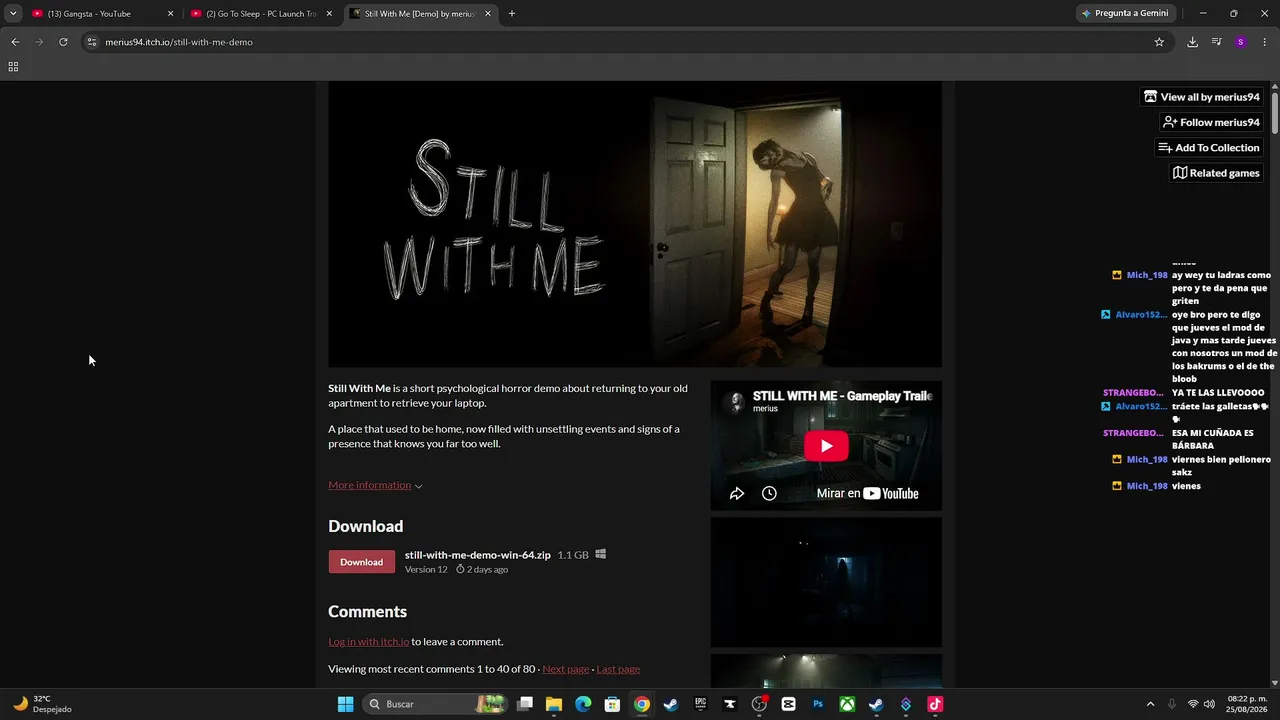Go back to the previous page
This screenshot has height=720, width=1280.
pyautogui.click(x=15, y=42)
